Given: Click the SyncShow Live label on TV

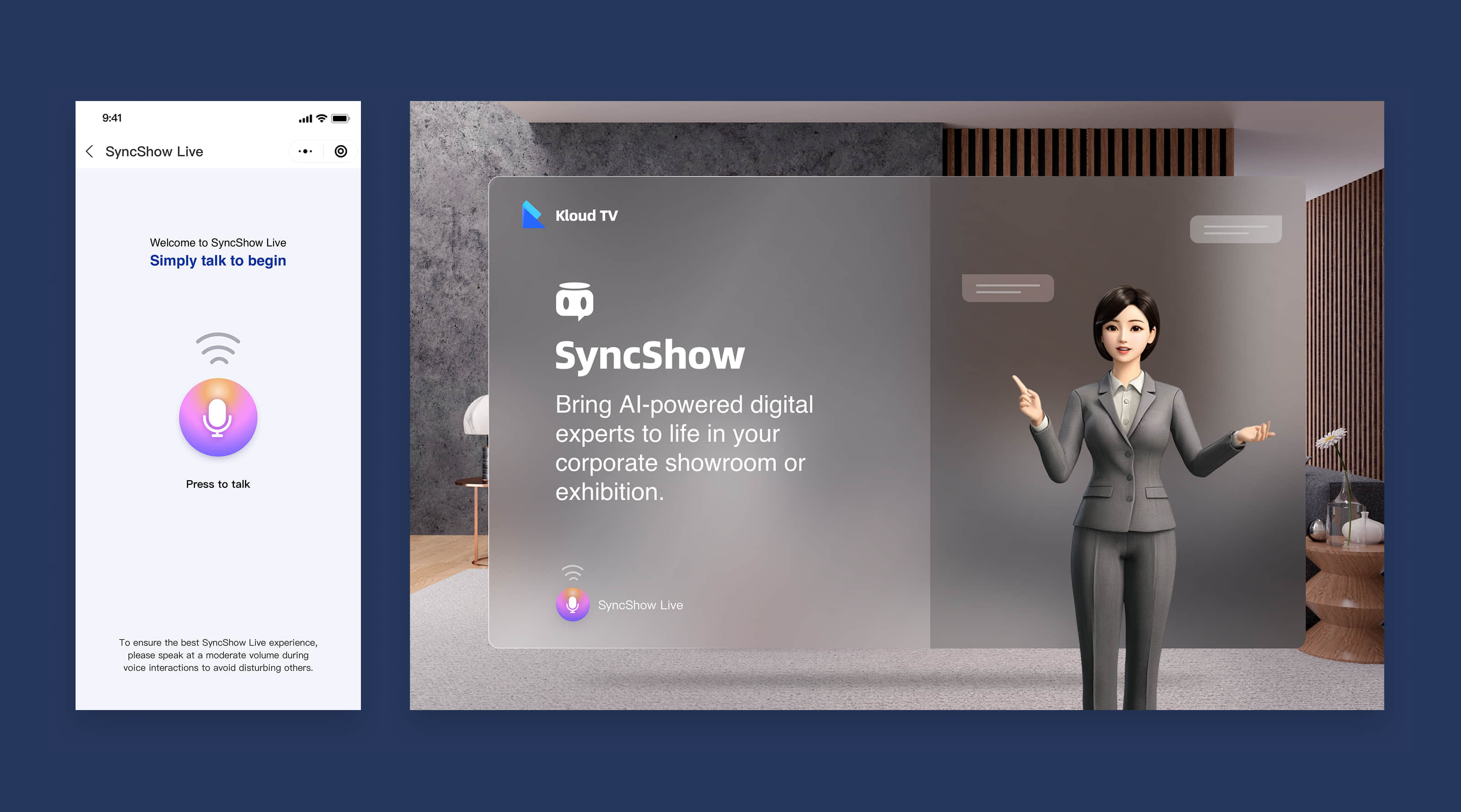Looking at the screenshot, I should point(640,605).
